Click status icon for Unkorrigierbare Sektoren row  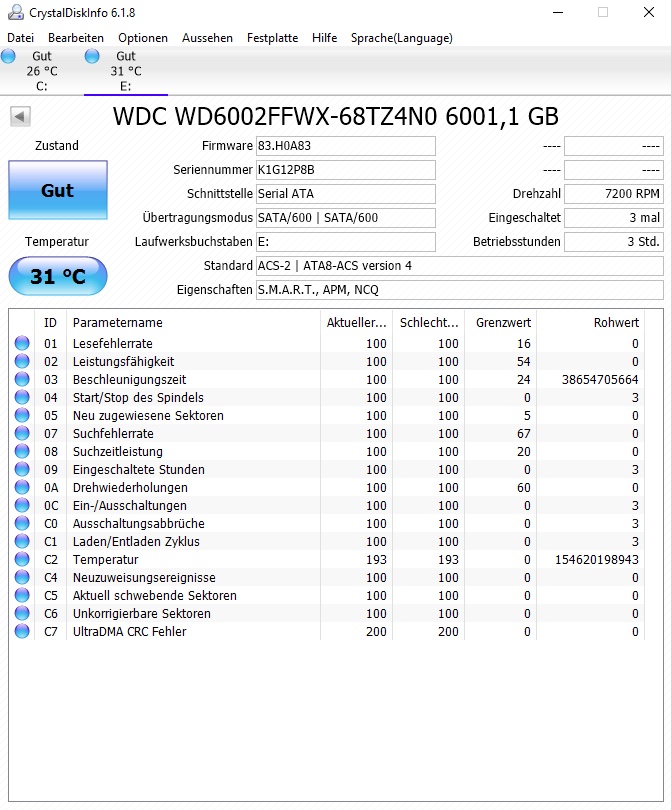22,613
